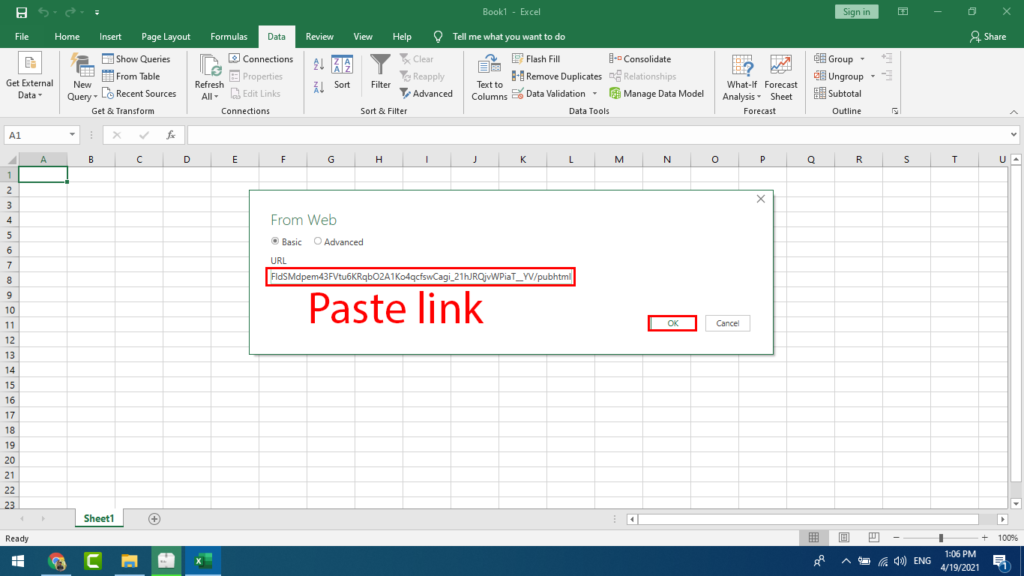The width and height of the screenshot is (1024, 576).
Task: Switch to Page Break Preview in status bar
Action: click(874, 537)
